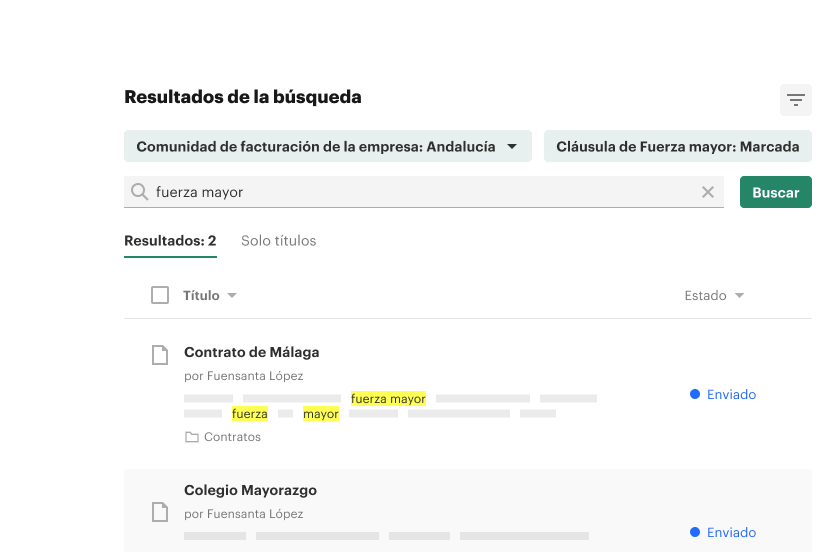Tick the select-all checkbox beside Título
The image size is (840, 552).
(x=160, y=295)
